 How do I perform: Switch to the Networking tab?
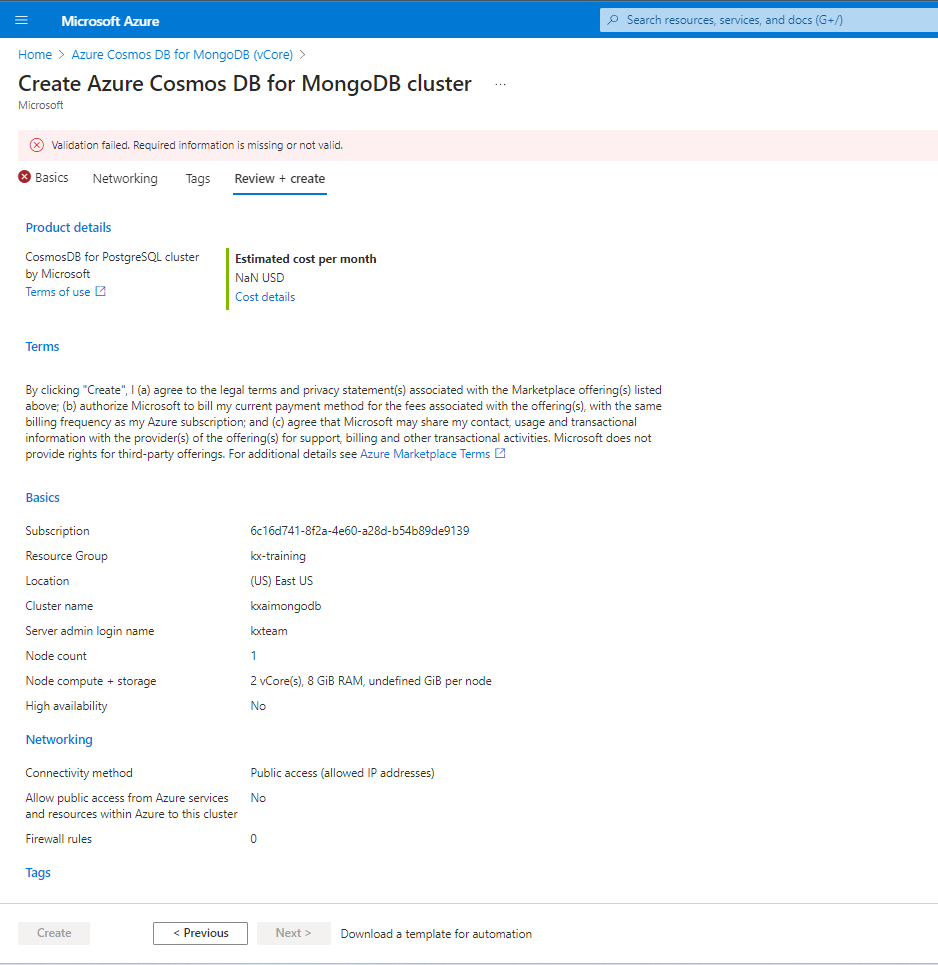point(125,178)
